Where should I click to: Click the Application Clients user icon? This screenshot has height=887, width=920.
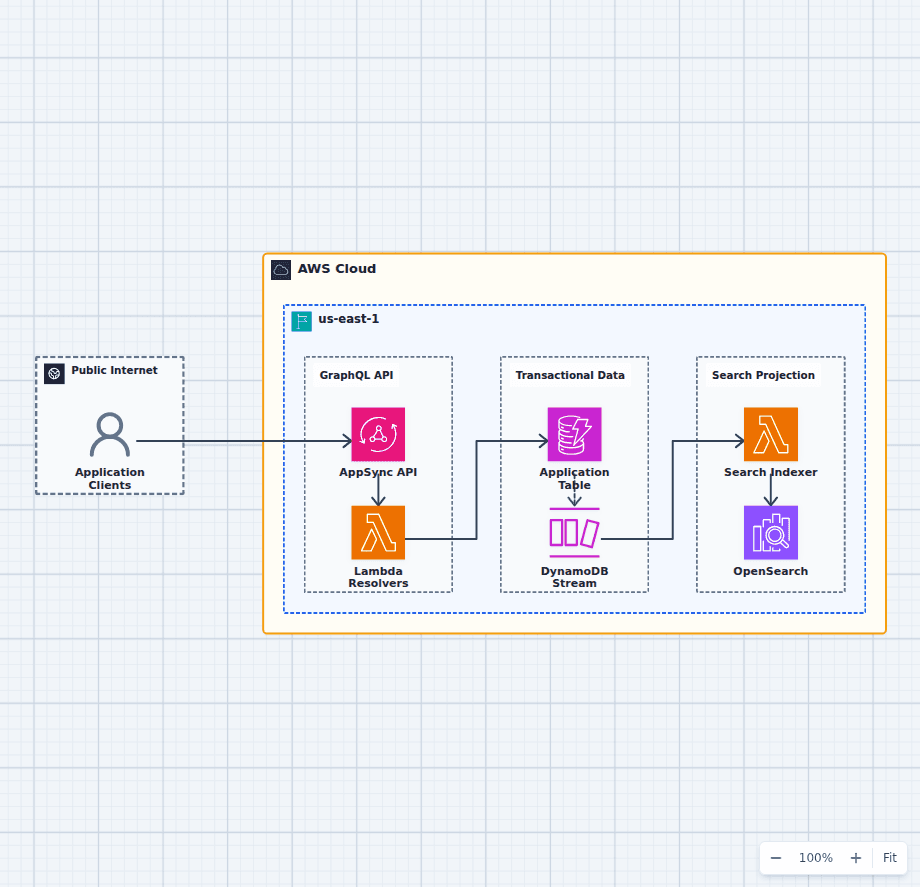pos(110,434)
